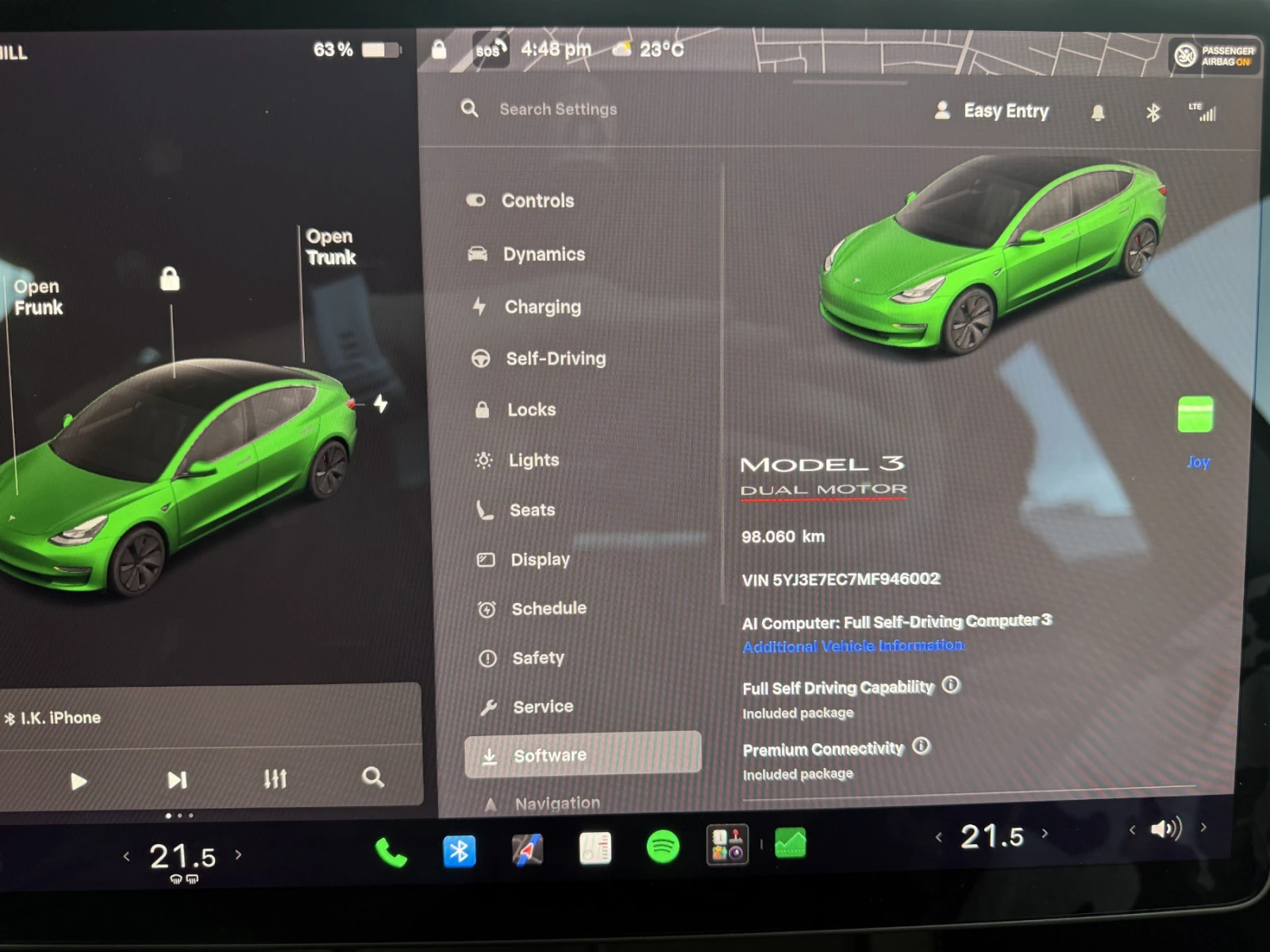This screenshot has height=952, width=1270.
Task: Open the Calendar app in the dock
Action: click(x=595, y=848)
